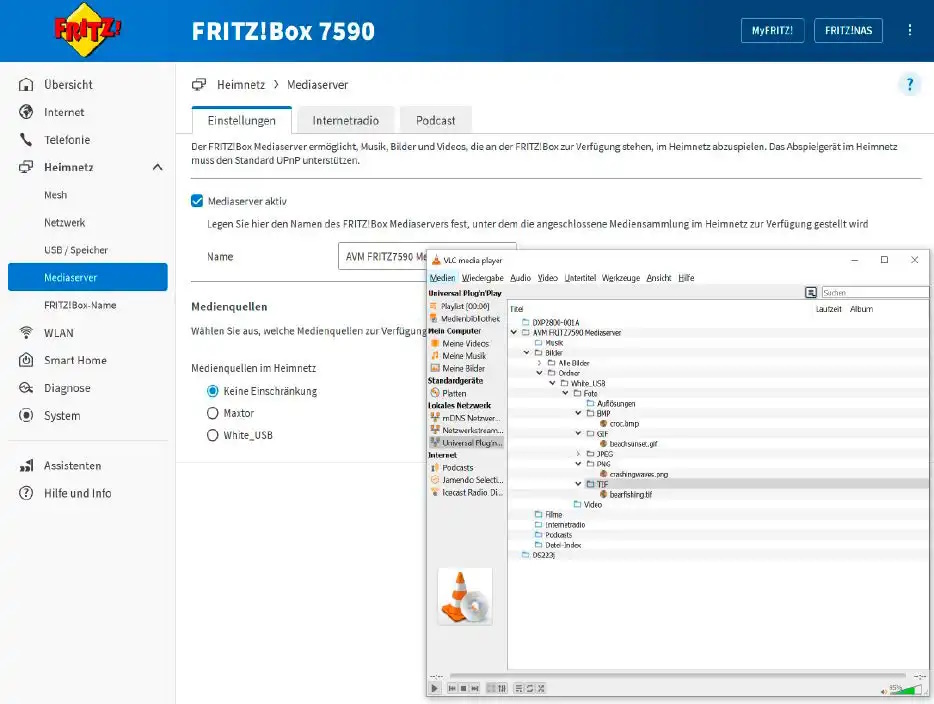Adjust VLC volume slider

click(906, 690)
